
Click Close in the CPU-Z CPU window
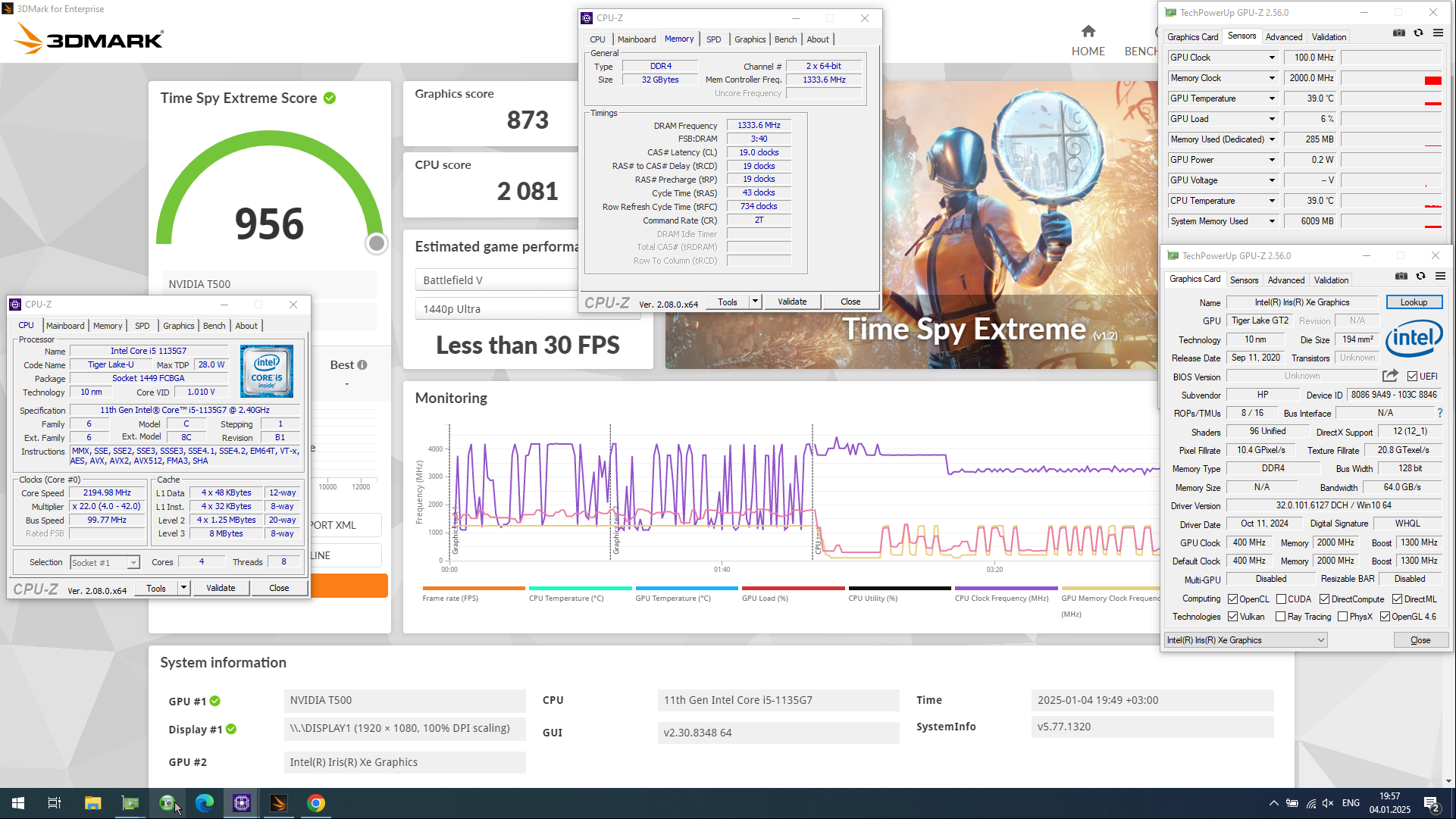point(279,588)
